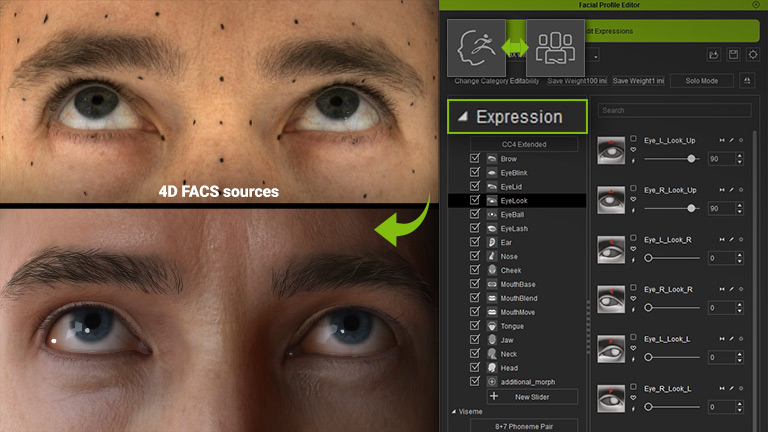Click the load profile folder icon
The image size is (768, 432).
pos(714,54)
